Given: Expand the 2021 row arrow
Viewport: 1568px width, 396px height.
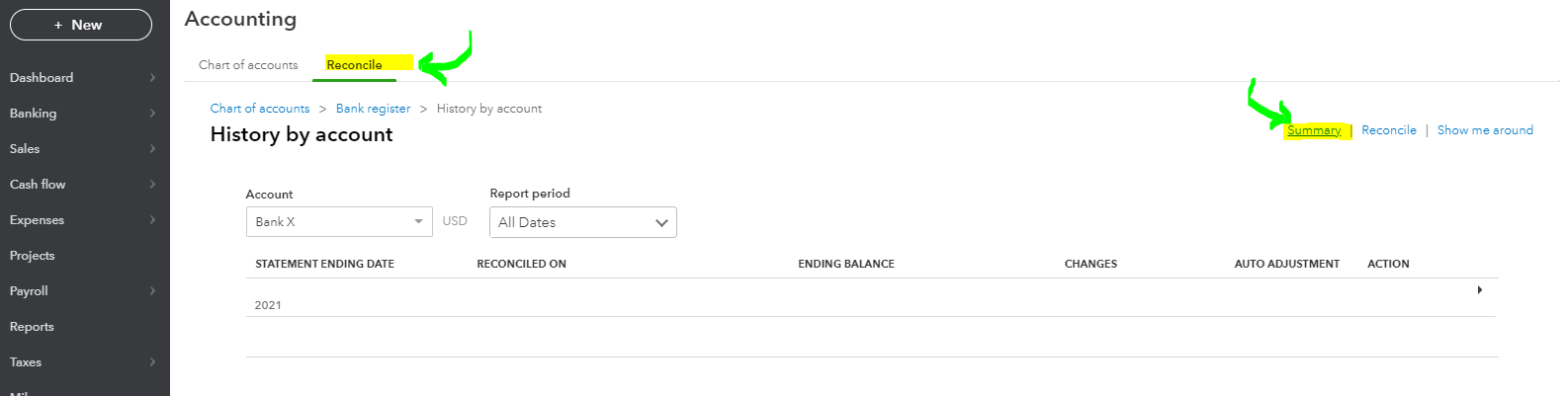Looking at the screenshot, I should 1479,290.
